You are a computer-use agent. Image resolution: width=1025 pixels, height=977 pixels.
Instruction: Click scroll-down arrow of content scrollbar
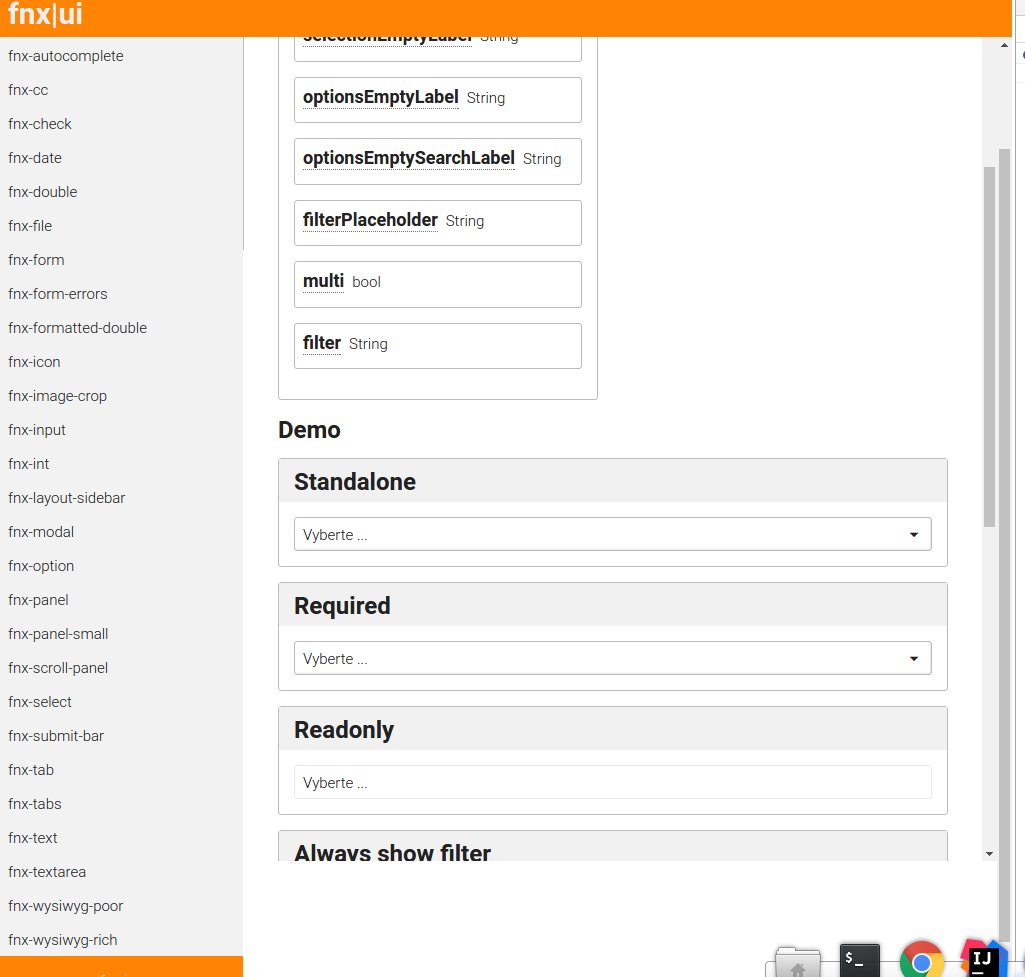pos(989,853)
